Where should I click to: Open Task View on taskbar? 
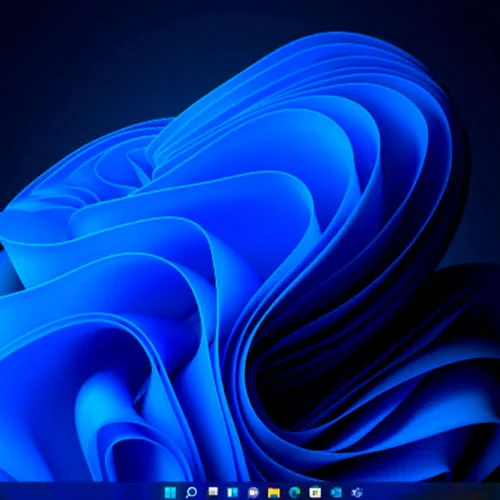click(x=212, y=492)
